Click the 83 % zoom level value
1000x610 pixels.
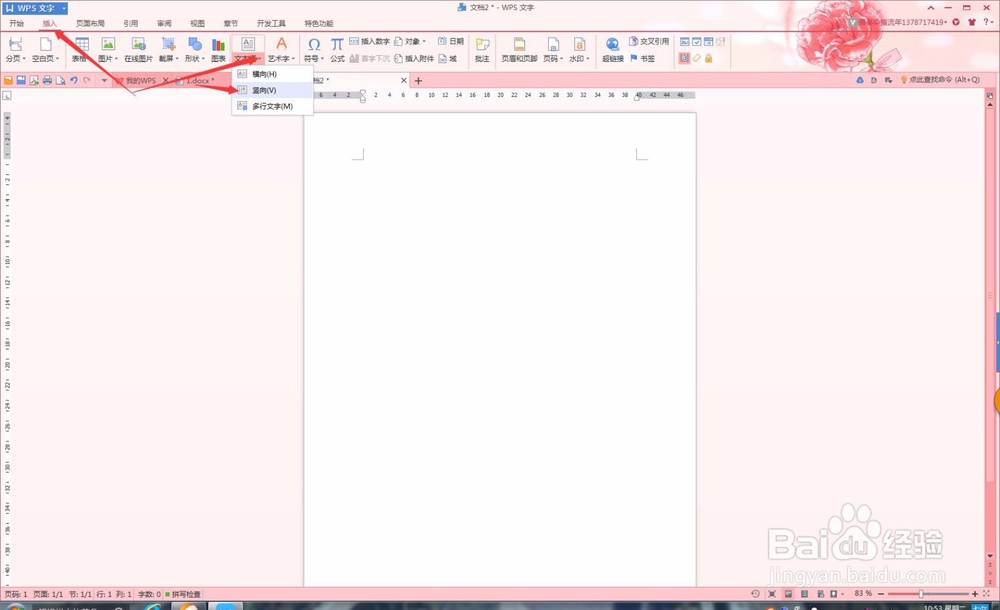(x=863, y=593)
